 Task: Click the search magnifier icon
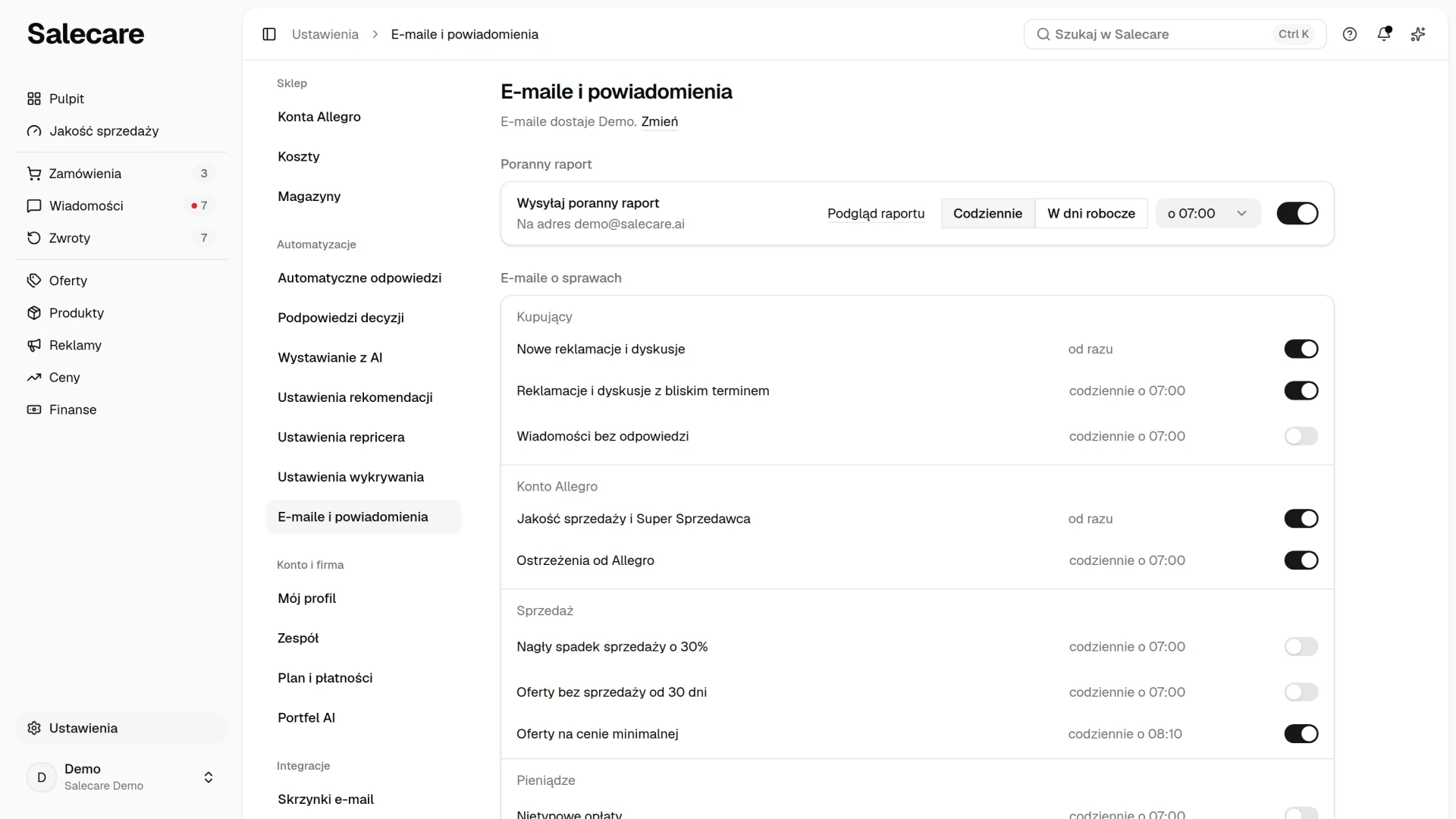(x=1043, y=34)
